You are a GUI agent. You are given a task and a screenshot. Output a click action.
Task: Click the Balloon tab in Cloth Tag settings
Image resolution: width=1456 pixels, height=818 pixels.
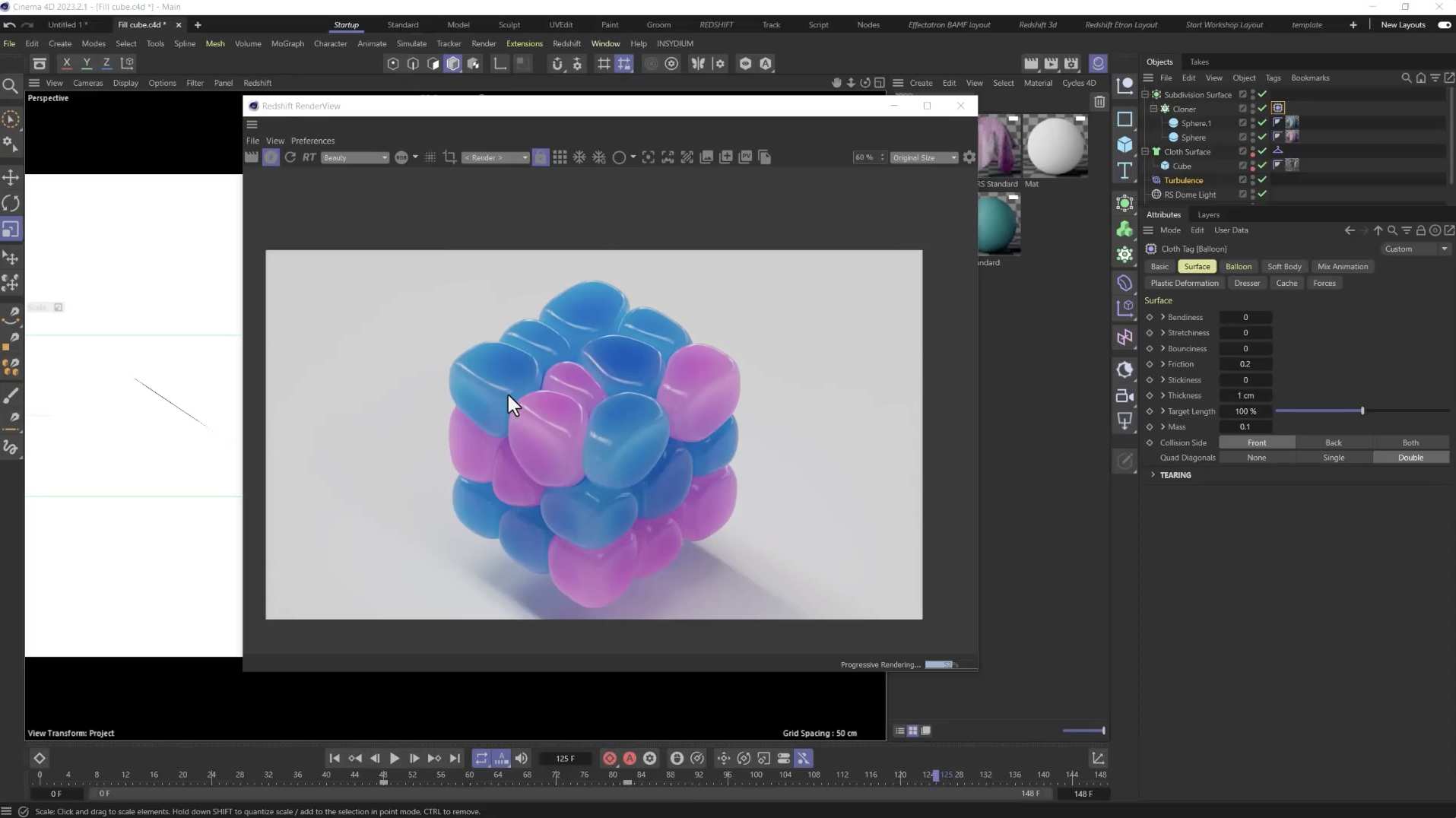(x=1239, y=267)
